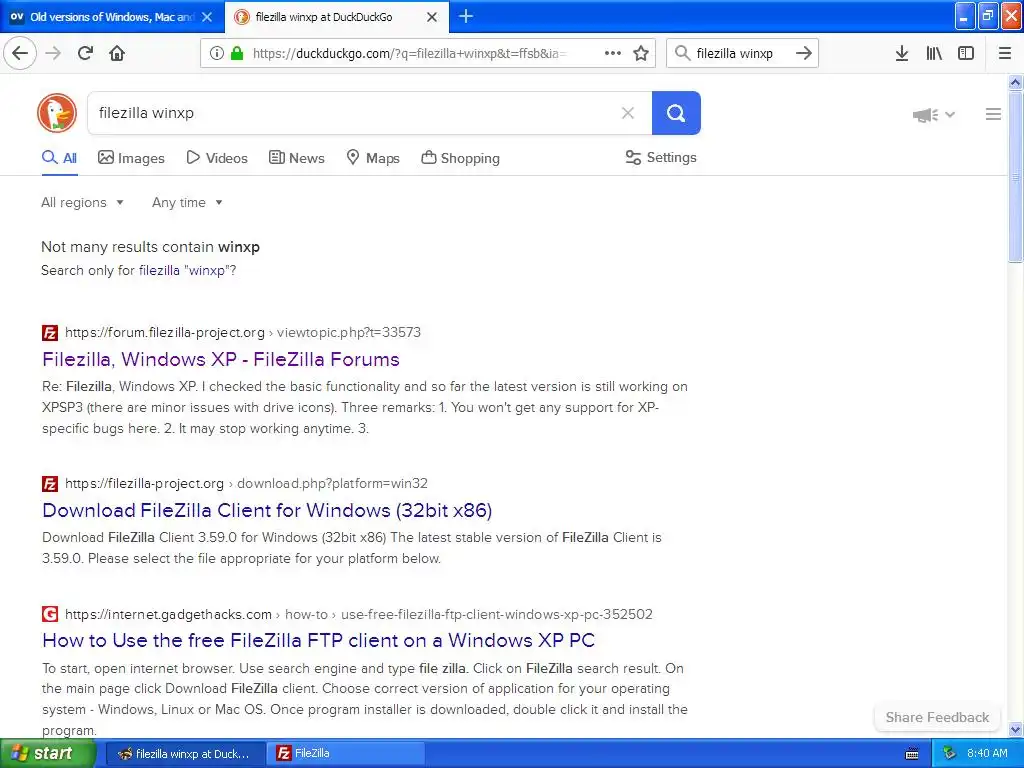Screen dimensions: 1024x768
Task: Open the Any time filter dropdown
Action: 187,202
